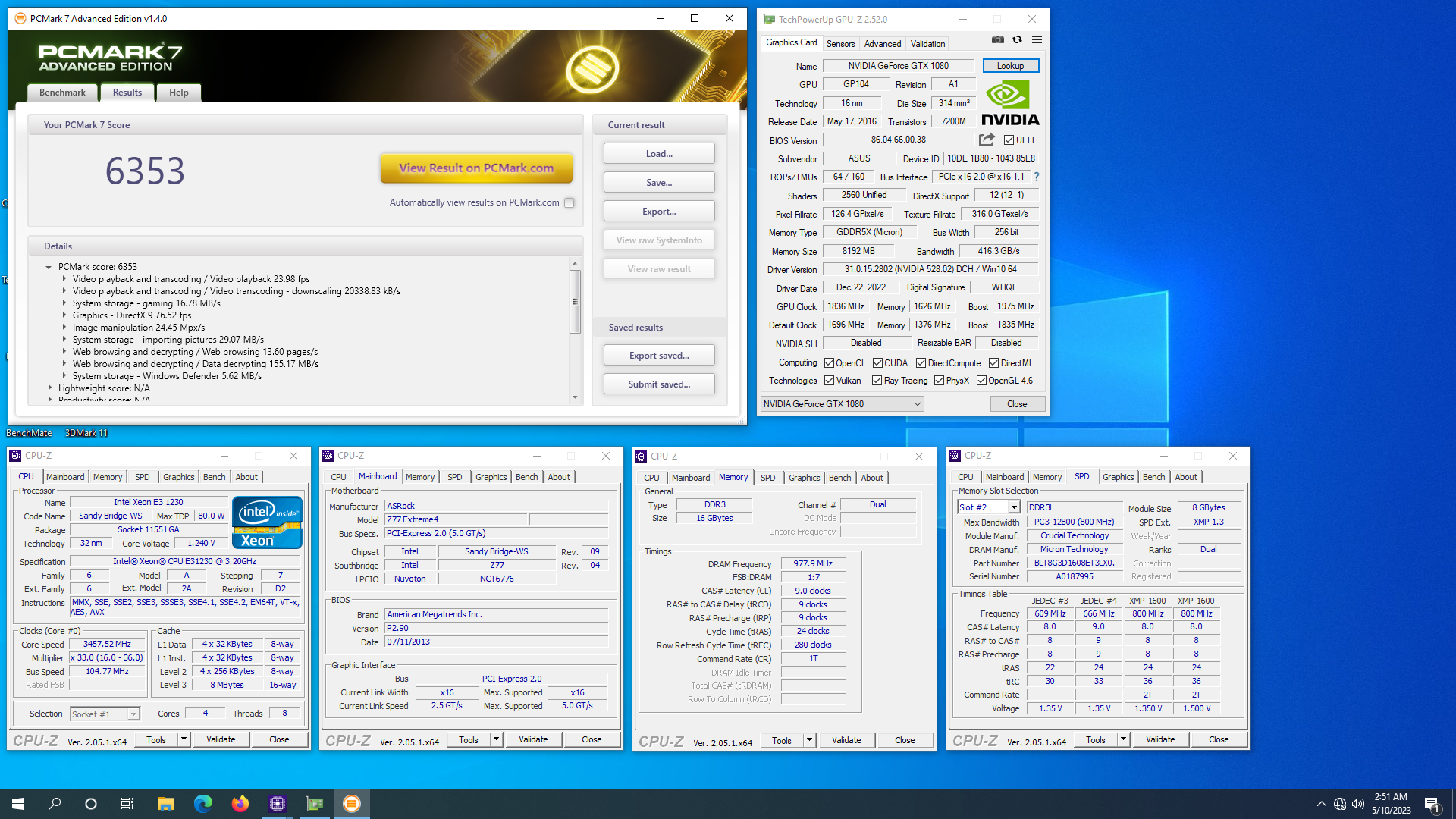Click the Bus Interface question mark help icon
The image size is (1456, 819).
1037,177
